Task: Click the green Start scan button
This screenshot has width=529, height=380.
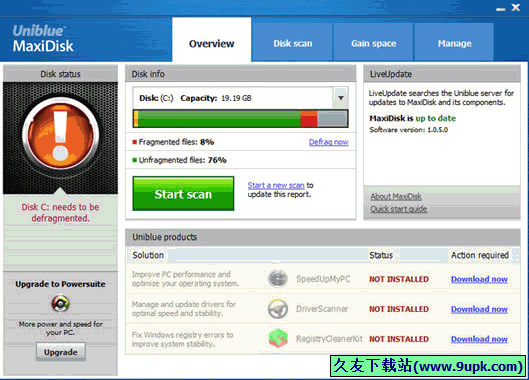Action: [x=183, y=194]
